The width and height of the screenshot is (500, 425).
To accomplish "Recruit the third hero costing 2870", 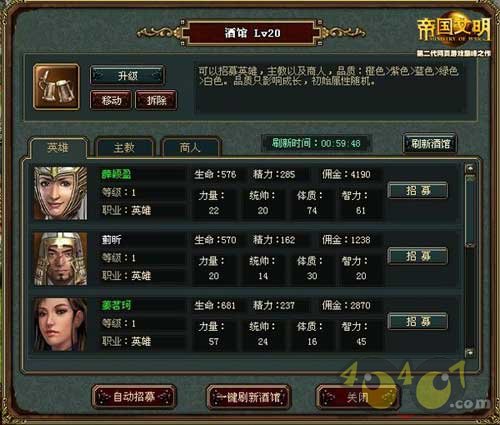I will tap(418, 321).
